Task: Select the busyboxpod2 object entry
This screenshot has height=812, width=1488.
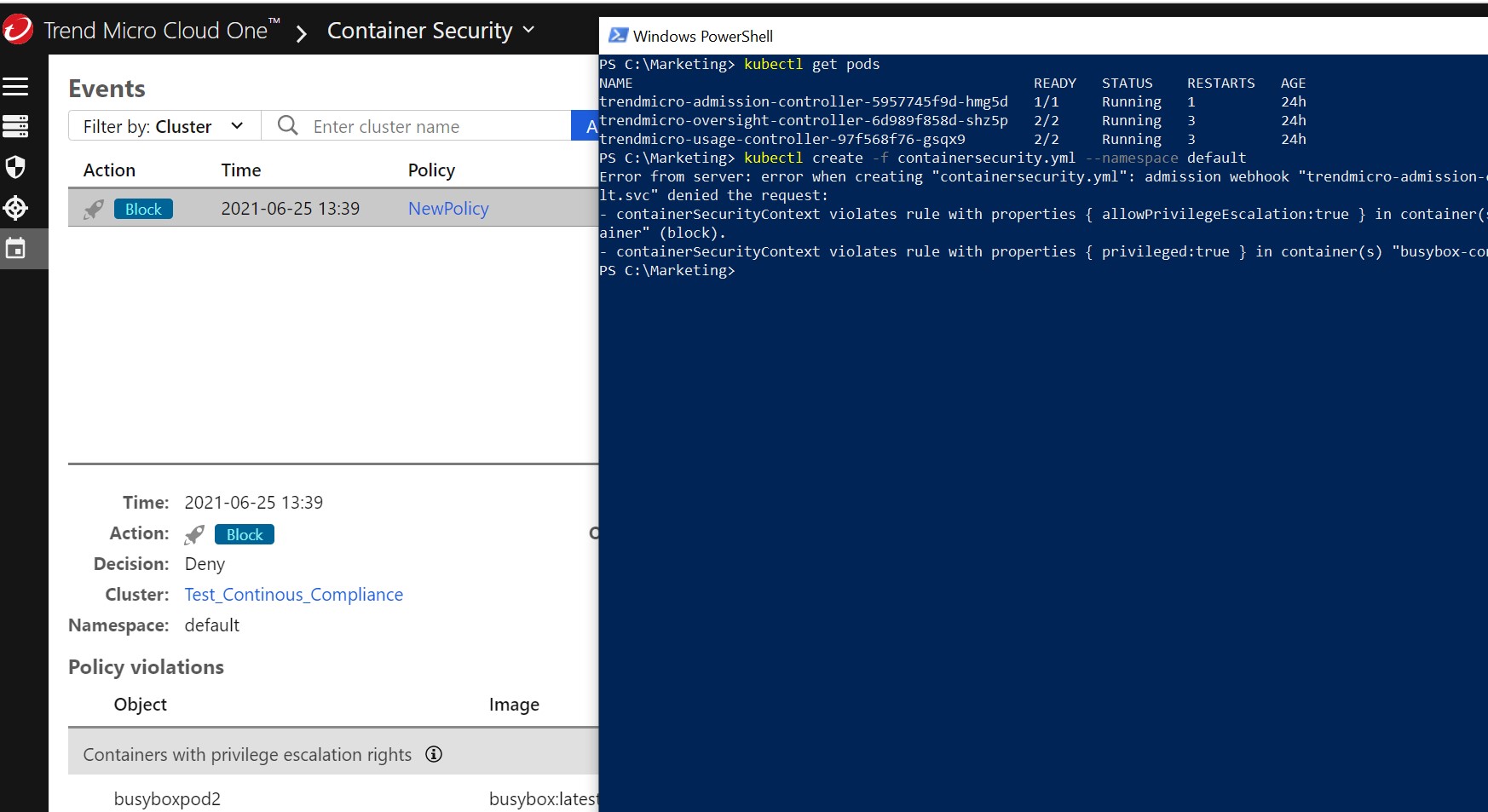Action: coord(167,799)
